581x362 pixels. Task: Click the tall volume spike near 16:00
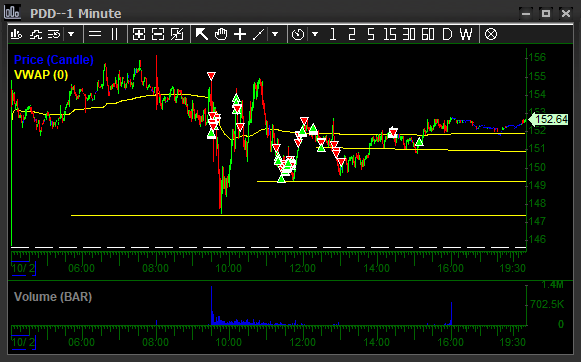coord(451,313)
